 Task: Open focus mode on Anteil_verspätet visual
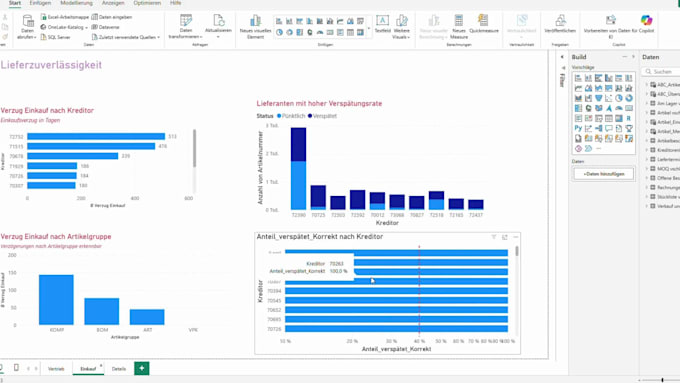(505, 237)
